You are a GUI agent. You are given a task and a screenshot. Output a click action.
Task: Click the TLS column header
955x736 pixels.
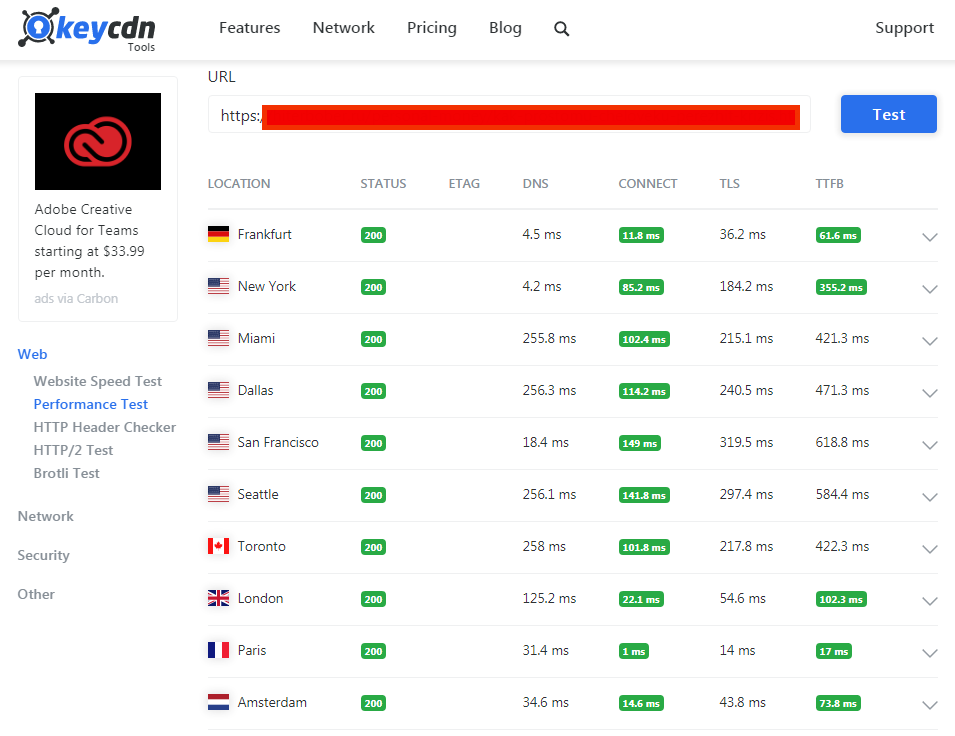[730, 184]
